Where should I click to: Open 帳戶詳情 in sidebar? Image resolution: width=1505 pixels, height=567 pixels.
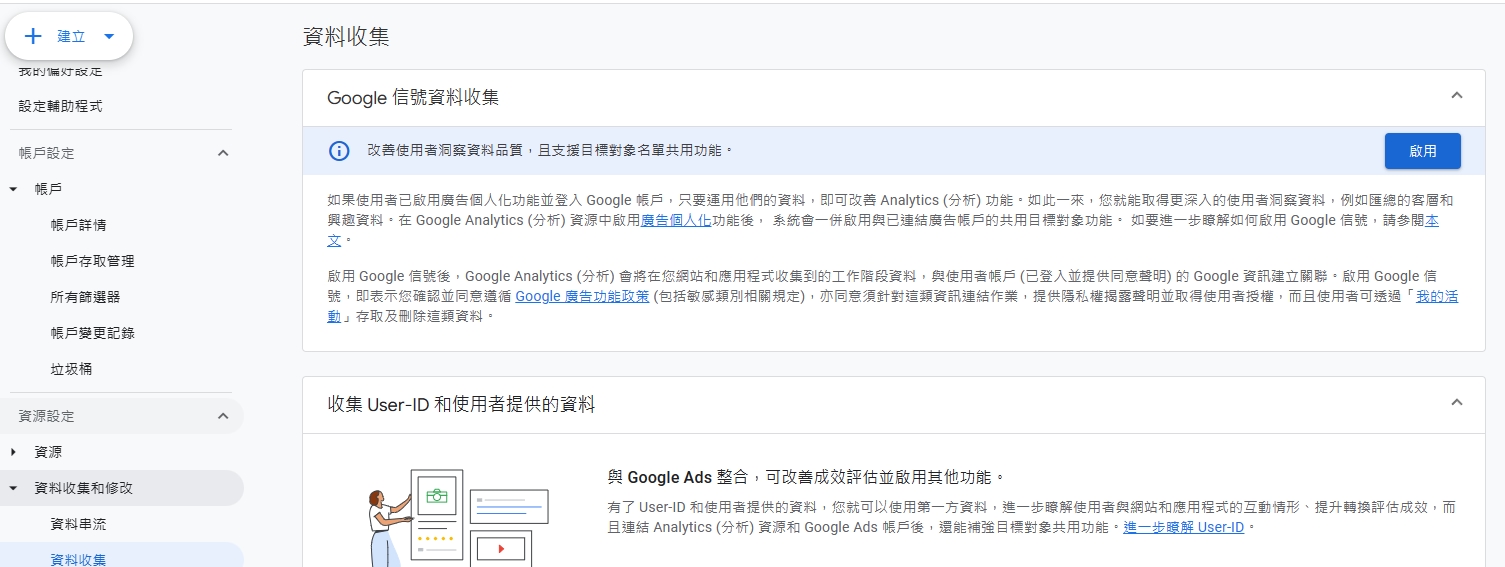pyautogui.click(x=78, y=225)
